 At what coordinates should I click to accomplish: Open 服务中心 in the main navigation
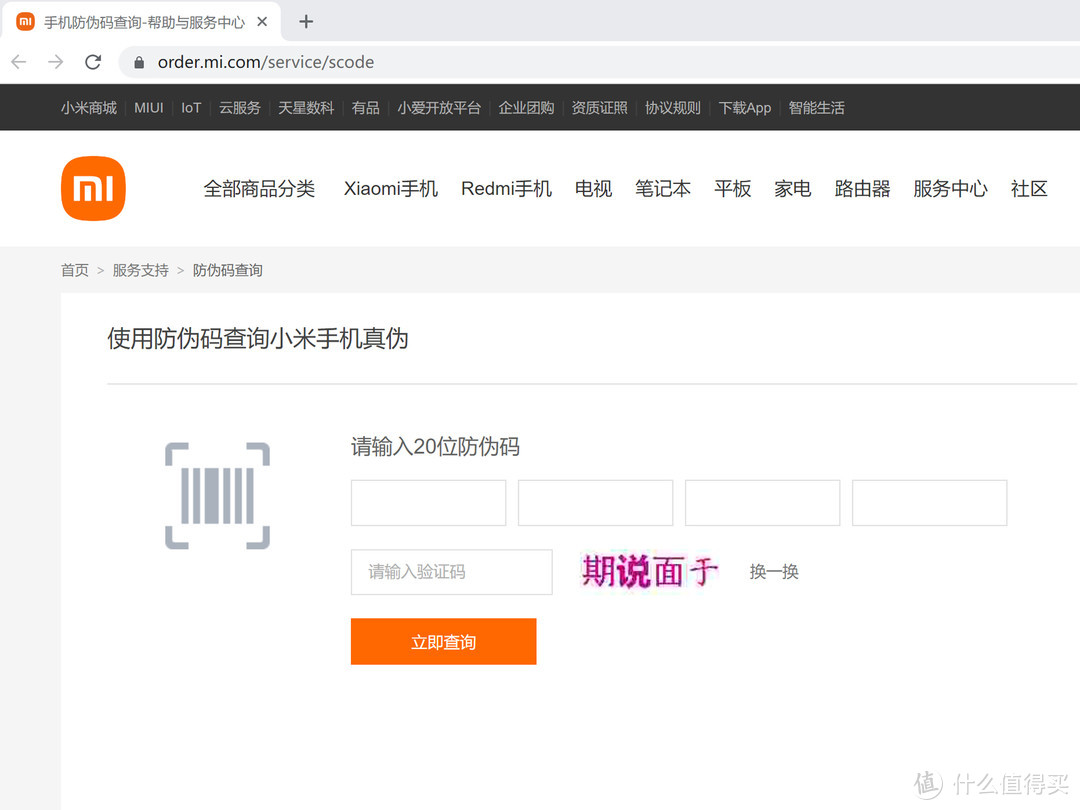[951, 189]
